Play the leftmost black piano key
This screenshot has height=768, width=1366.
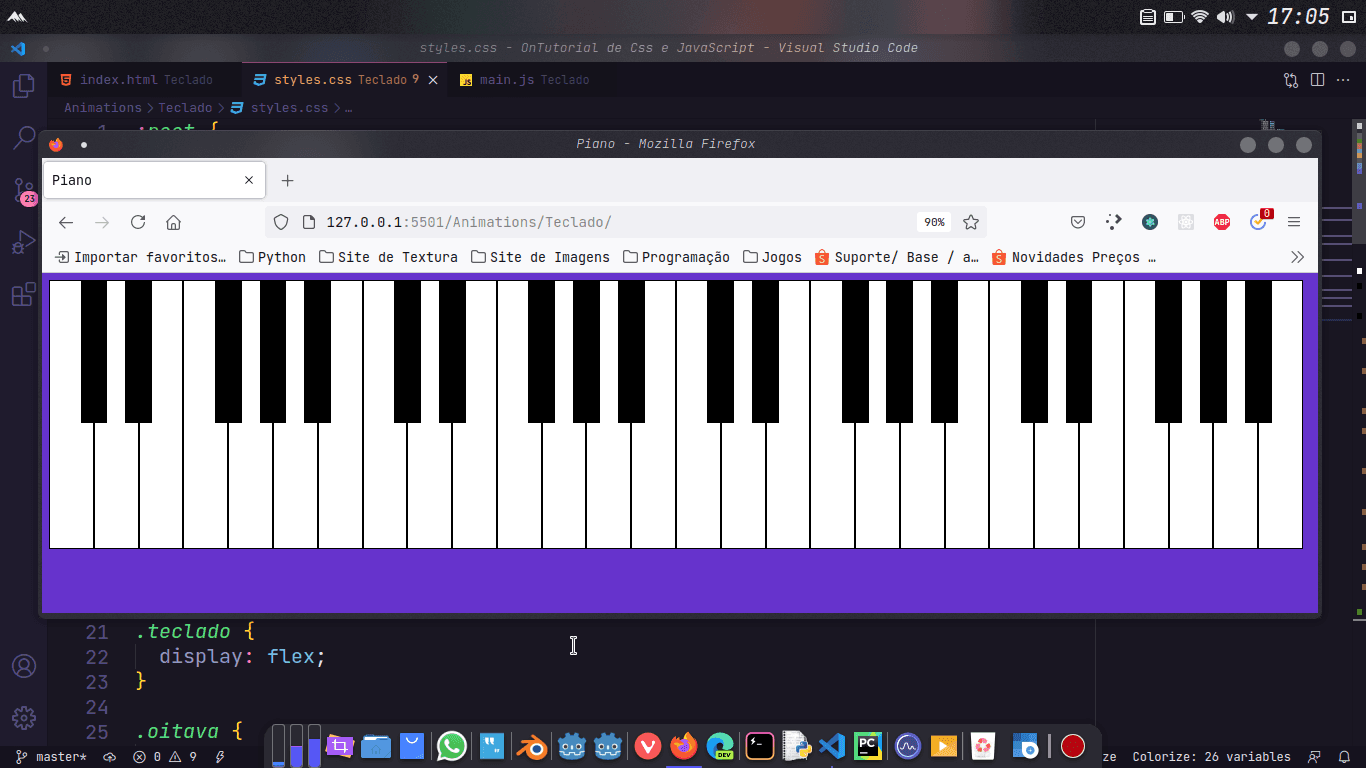click(x=93, y=351)
